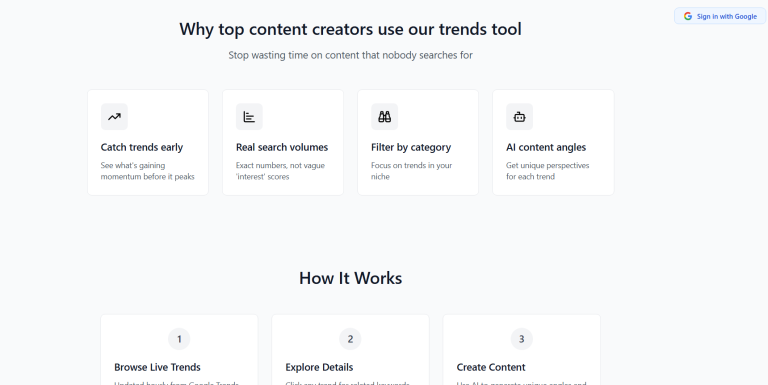Click the step 2 number circle
Screen dimensions: 768x385
(350, 339)
